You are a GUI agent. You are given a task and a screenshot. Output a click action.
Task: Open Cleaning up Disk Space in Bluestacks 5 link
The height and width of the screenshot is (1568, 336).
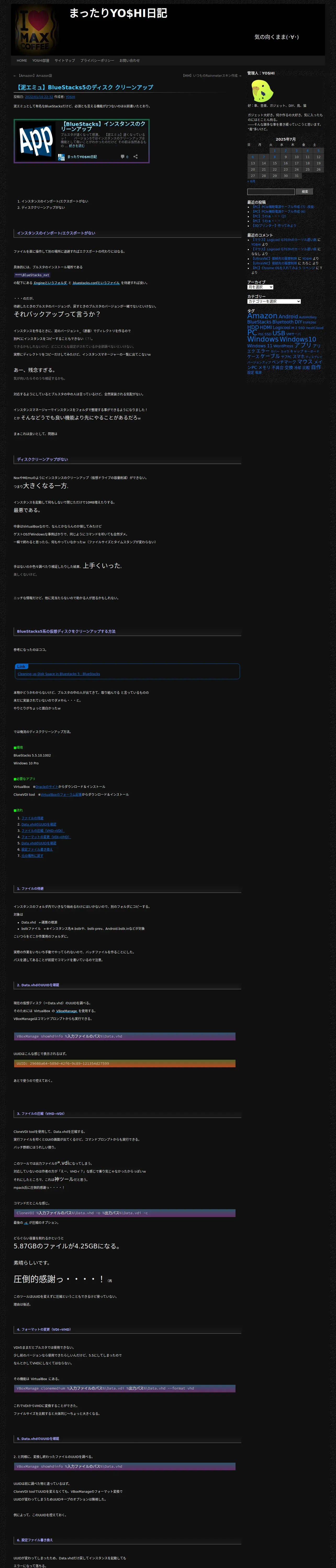tap(59, 674)
